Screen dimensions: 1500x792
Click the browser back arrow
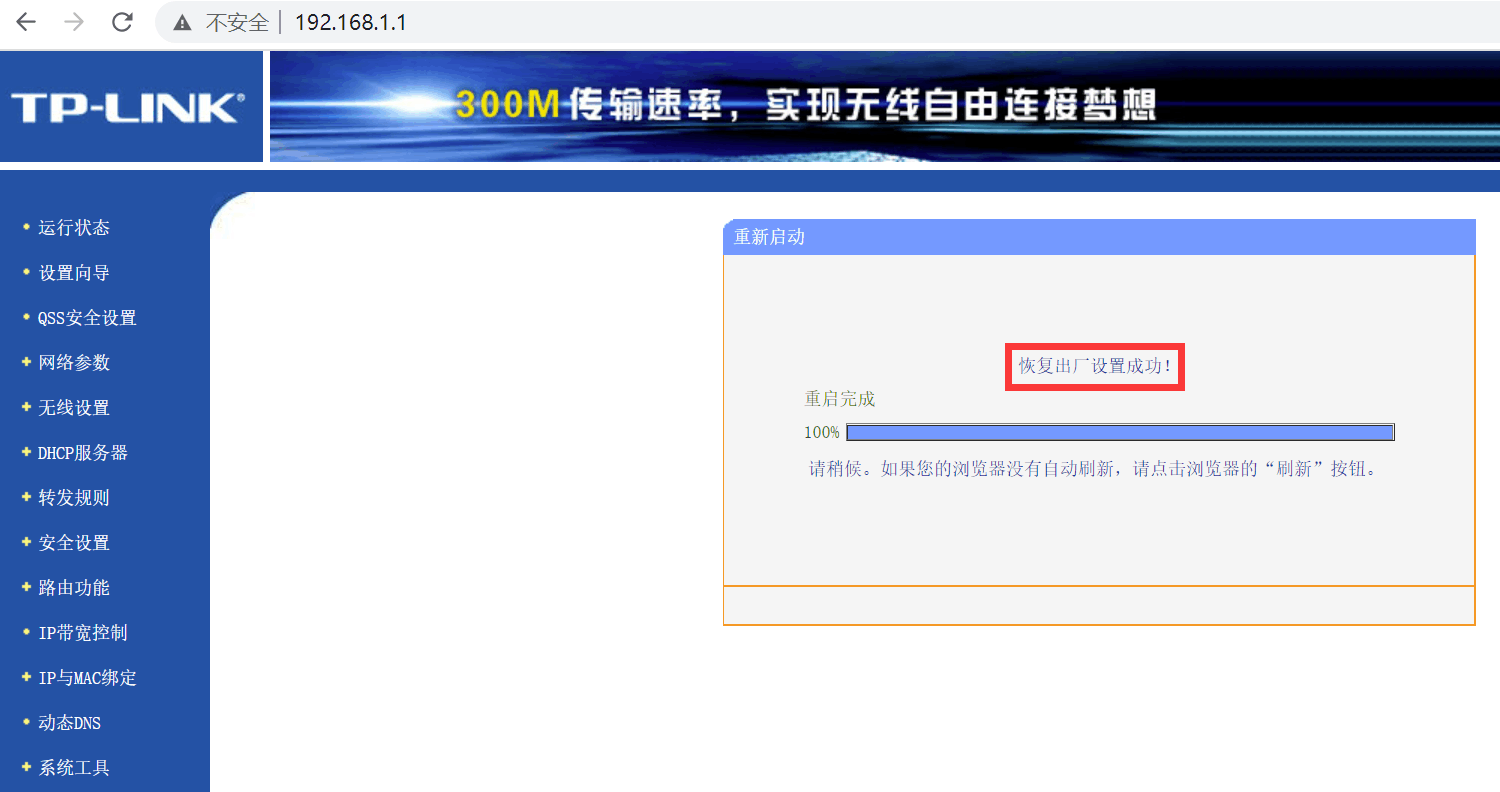tap(24, 22)
